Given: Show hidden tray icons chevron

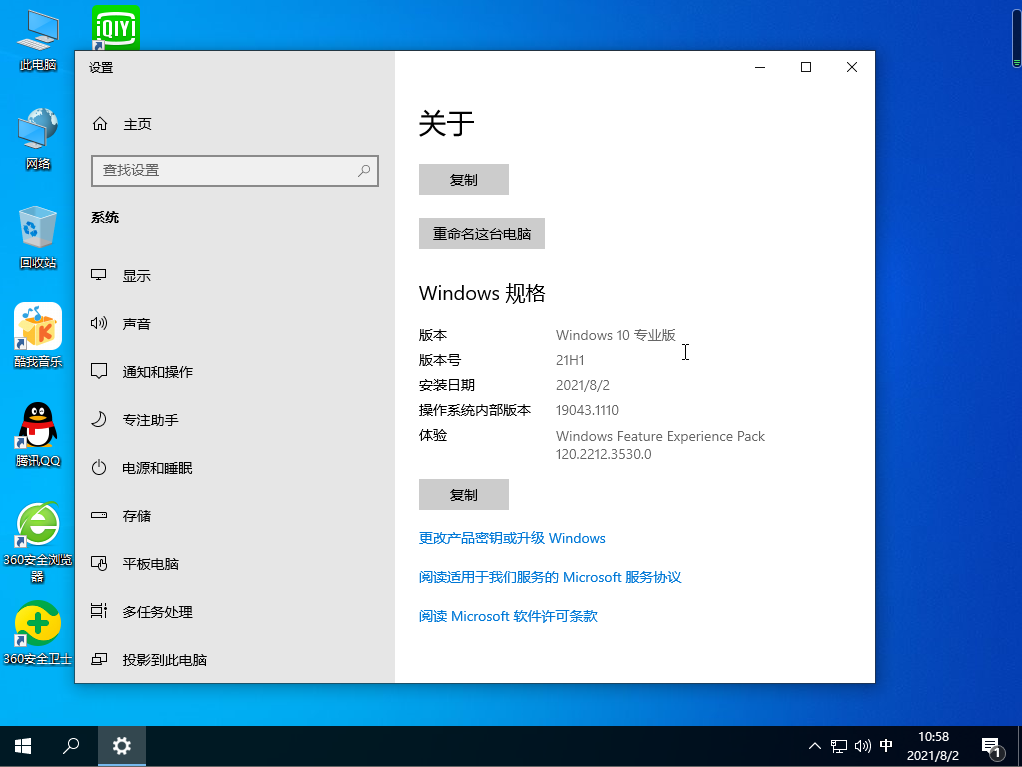Looking at the screenshot, I should pos(815,746).
